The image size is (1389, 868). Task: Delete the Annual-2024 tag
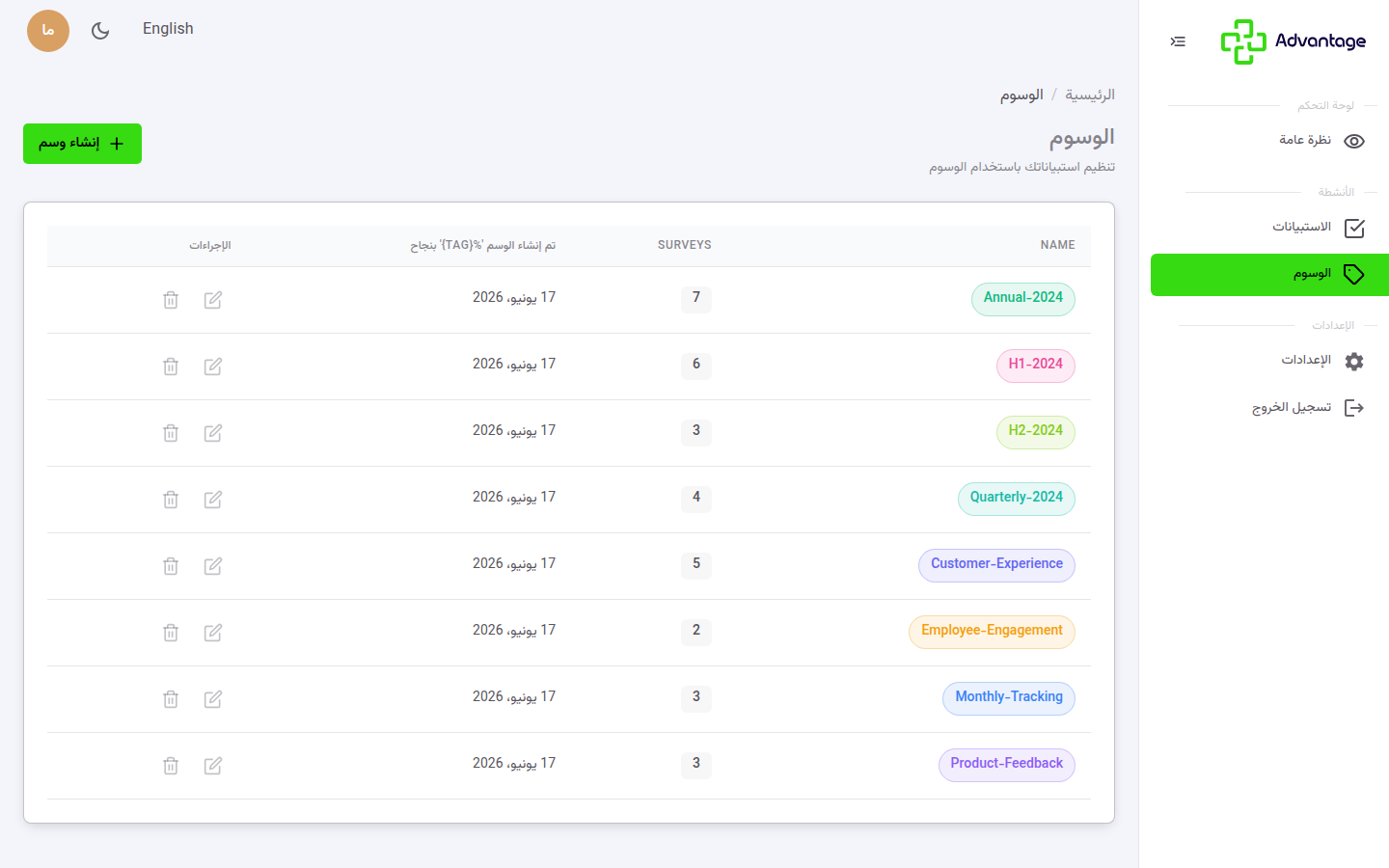pyautogui.click(x=171, y=300)
